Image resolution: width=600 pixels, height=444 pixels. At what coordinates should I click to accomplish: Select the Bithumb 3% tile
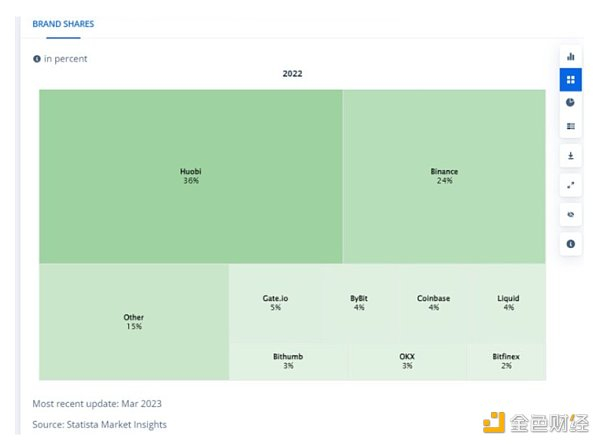pyautogui.click(x=288, y=361)
